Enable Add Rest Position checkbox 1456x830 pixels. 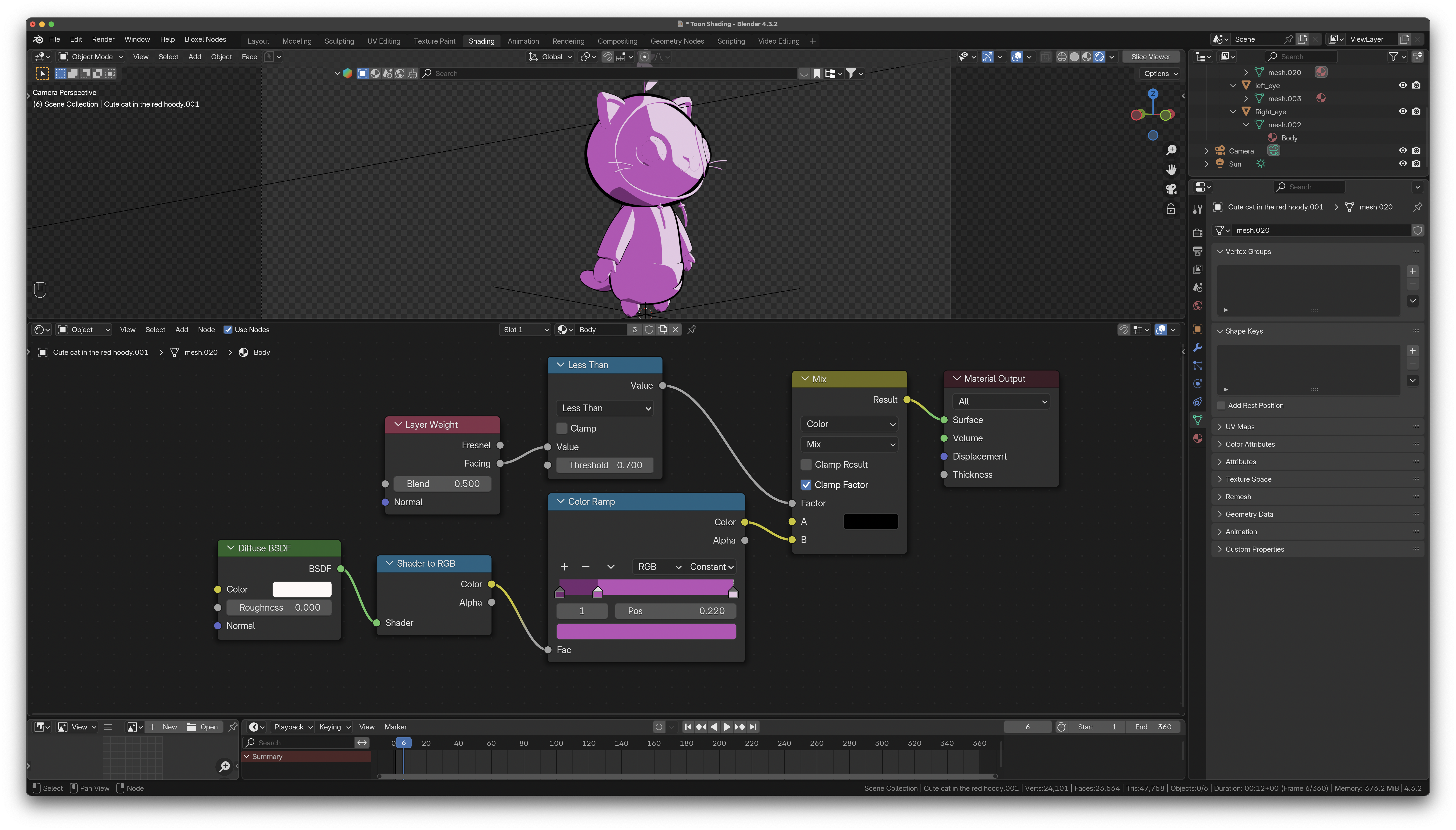pyautogui.click(x=1221, y=405)
